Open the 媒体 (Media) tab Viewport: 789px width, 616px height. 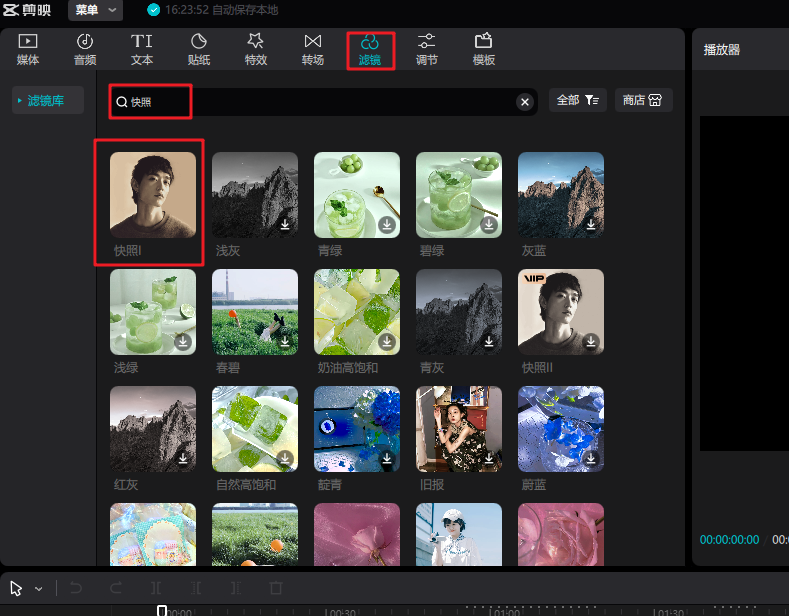point(27,49)
